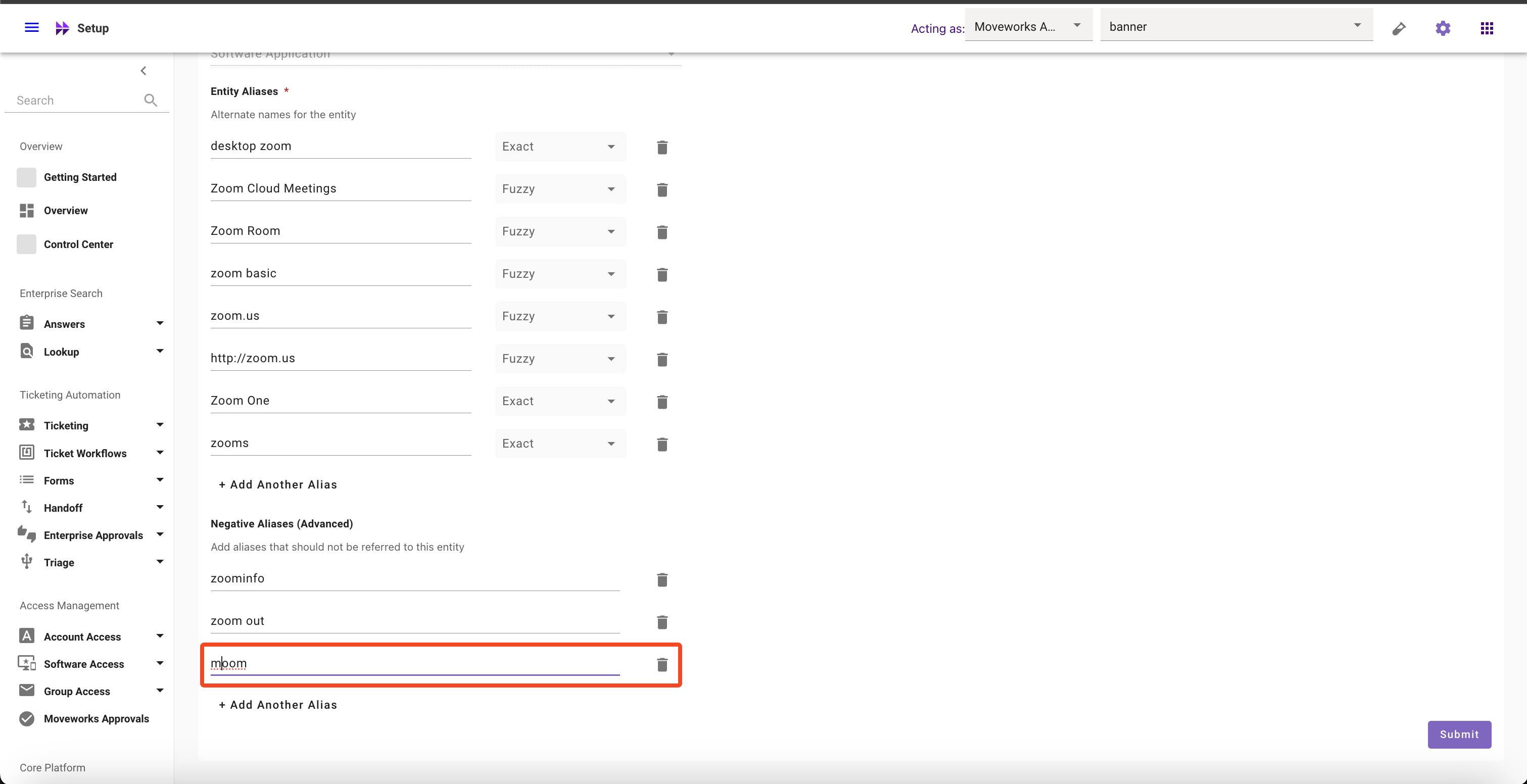This screenshot has height=784, width=1527.
Task: Open the hamburger navigation menu
Action: 31,28
